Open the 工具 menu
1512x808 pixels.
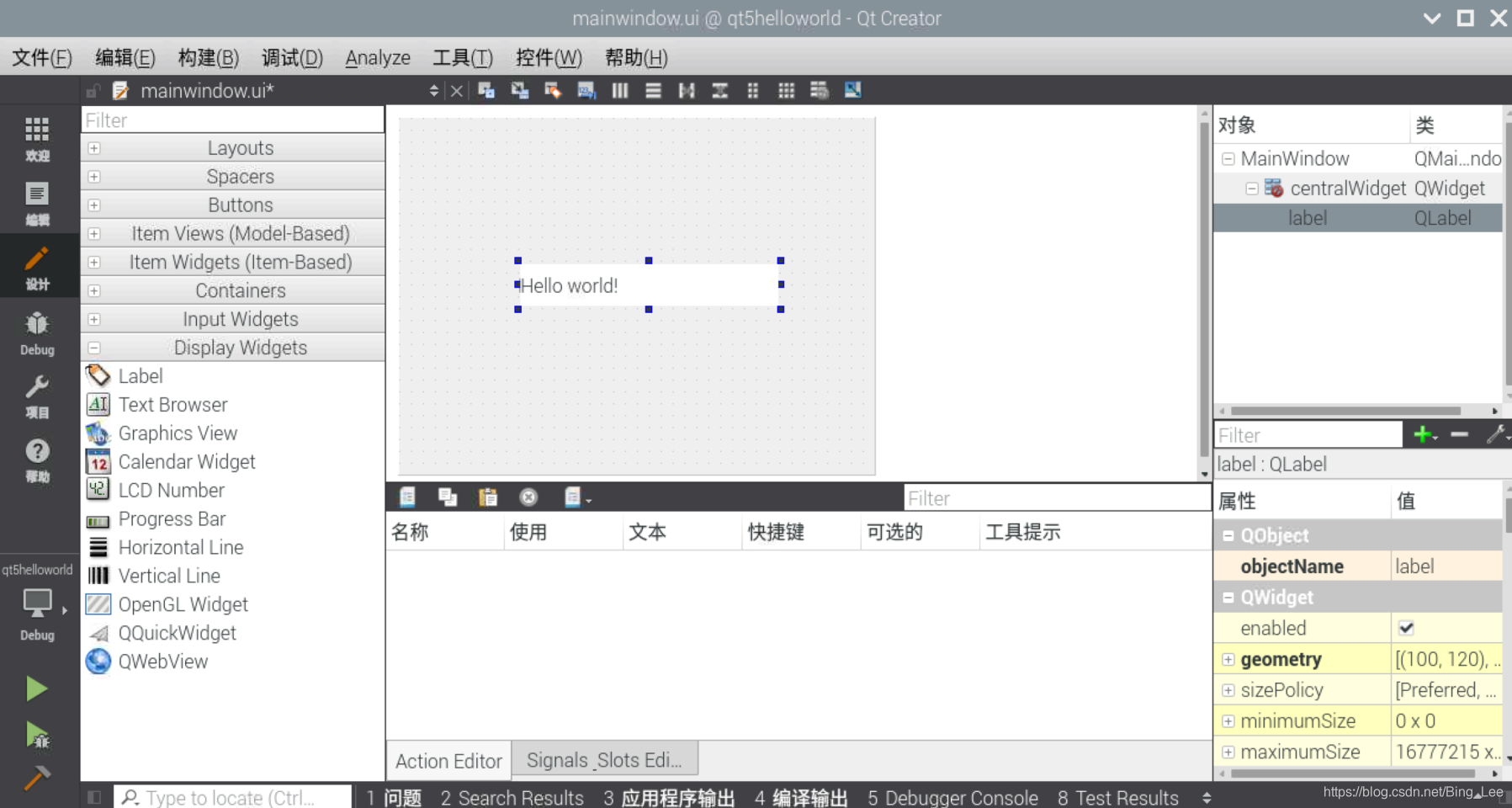pos(461,57)
